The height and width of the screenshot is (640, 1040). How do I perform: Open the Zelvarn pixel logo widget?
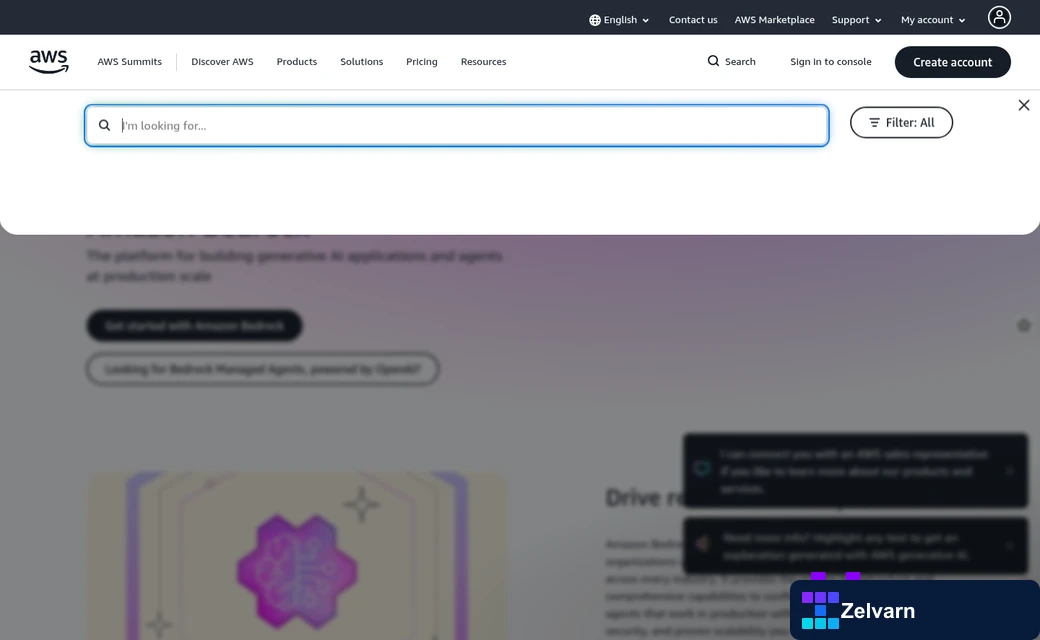click(820, 610)
